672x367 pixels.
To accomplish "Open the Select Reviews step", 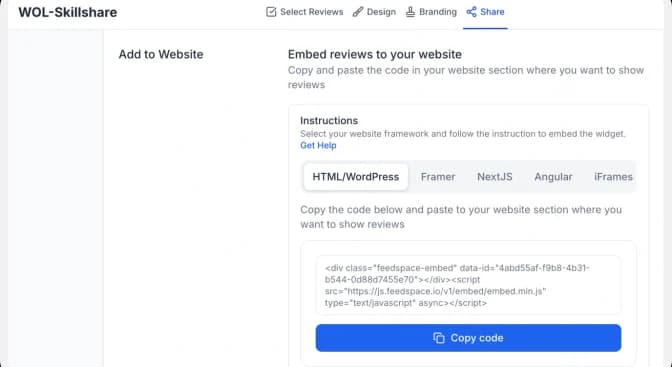I will pyautogui.click(x=312, y=12).
